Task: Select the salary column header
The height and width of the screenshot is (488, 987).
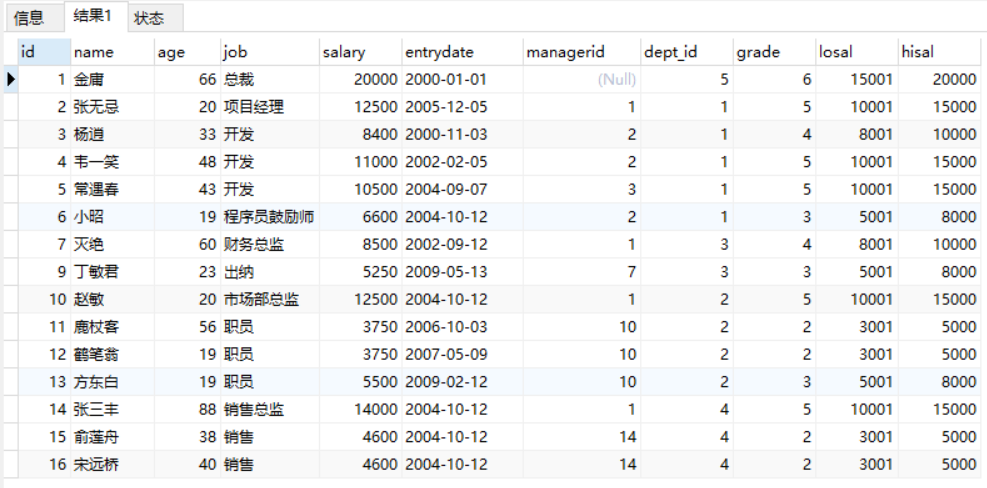Action: point(360,52)
